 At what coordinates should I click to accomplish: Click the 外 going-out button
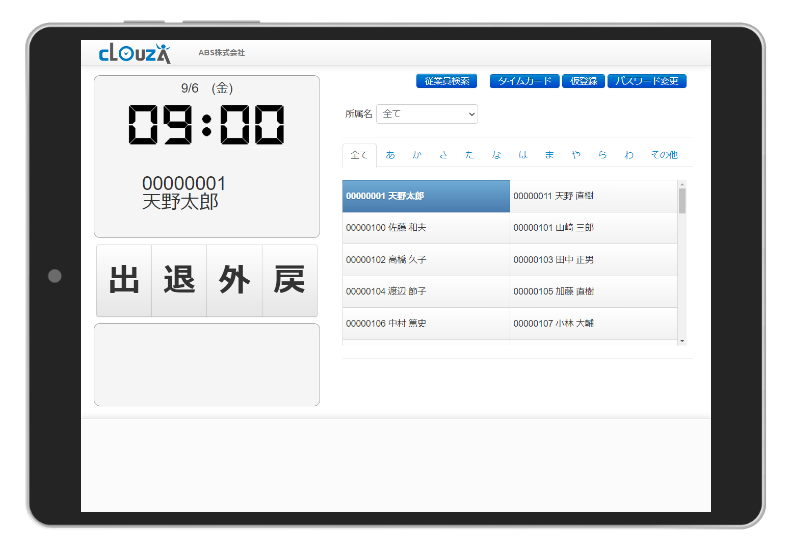click(234, 281)
